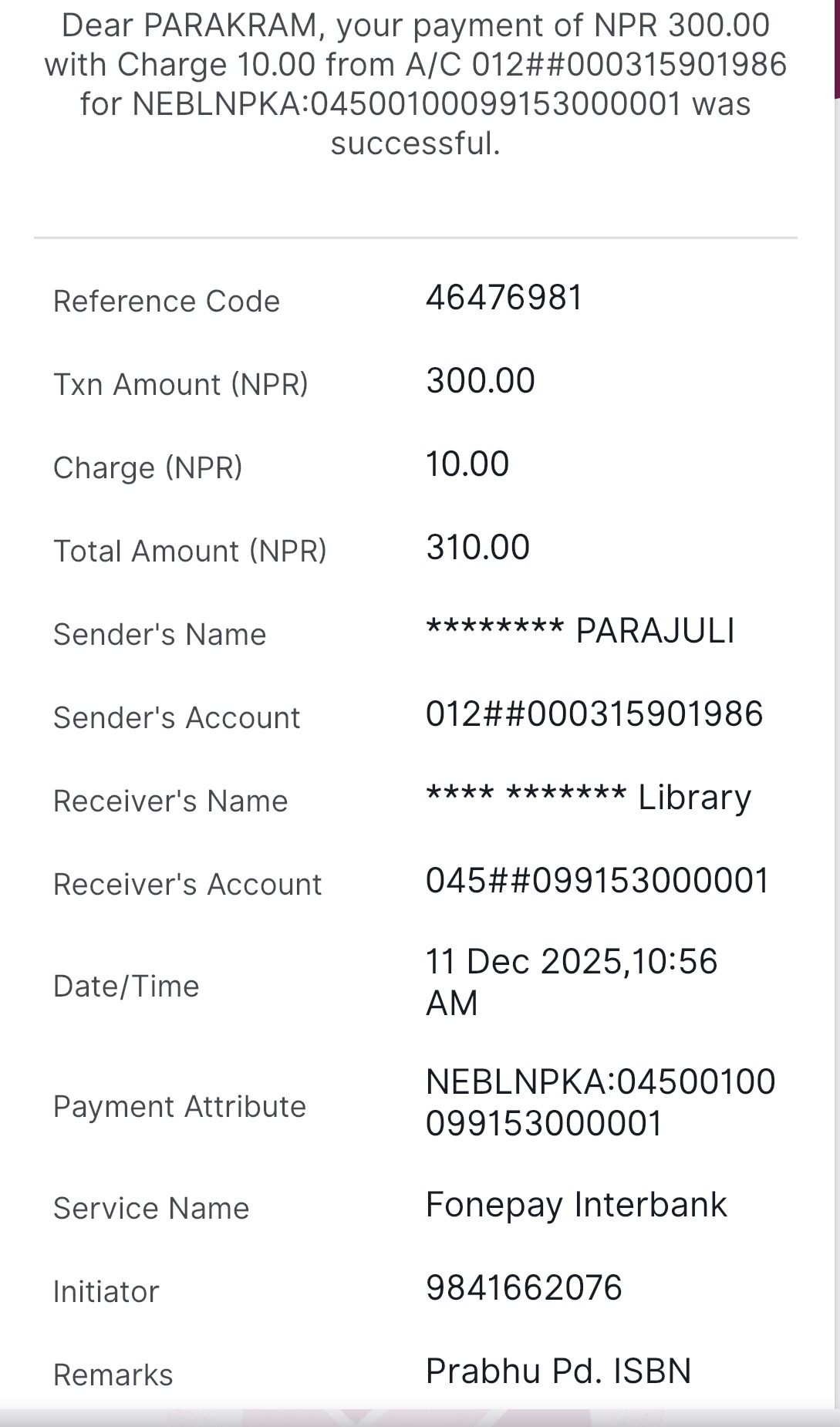Click the Remarks label

[113, 1375]
